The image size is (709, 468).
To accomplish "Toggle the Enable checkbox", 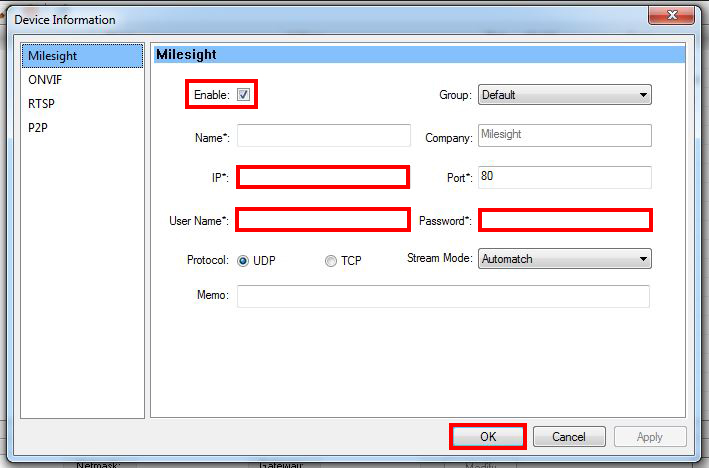I will click(x=243, y=95).
